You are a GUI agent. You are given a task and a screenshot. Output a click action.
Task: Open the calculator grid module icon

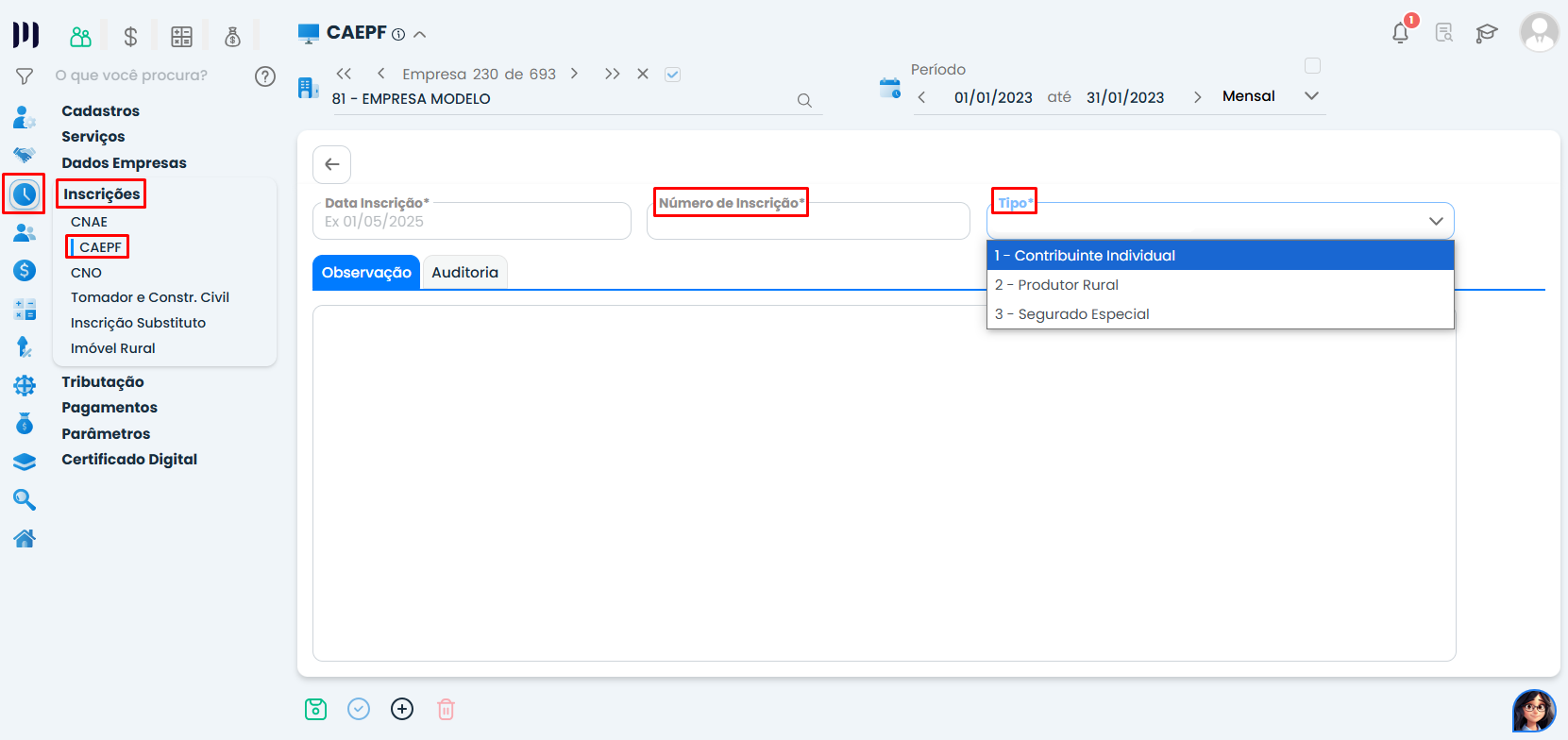point(181,37)
